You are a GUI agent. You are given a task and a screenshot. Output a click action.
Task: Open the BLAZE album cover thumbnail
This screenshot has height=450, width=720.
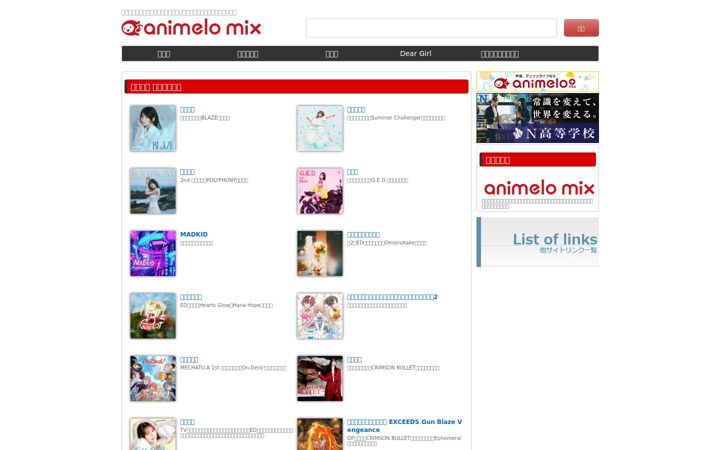pyautogui.click(x=153, y=128)
